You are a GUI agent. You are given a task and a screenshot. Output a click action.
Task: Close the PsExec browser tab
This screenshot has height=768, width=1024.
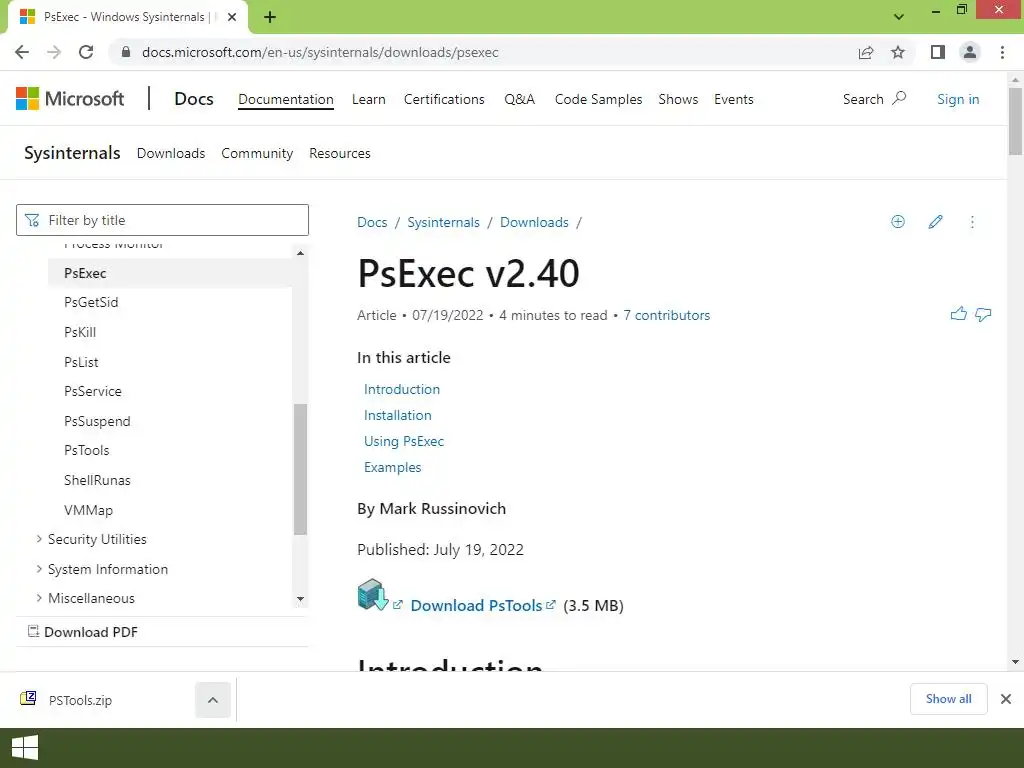(232, 17)
